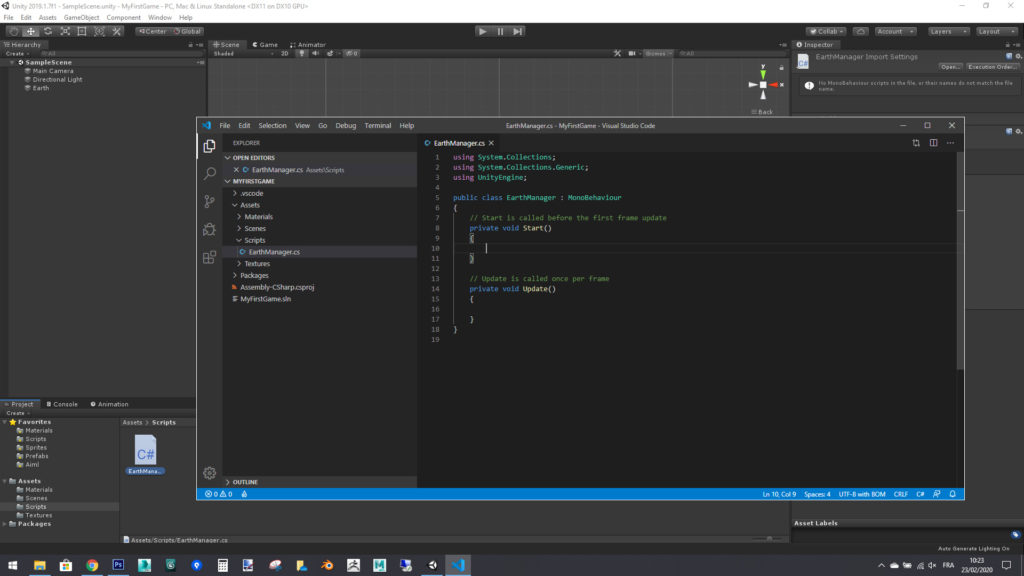
Task: Open the Terminal menu in VS Code
Action: (x=378, y=125)
